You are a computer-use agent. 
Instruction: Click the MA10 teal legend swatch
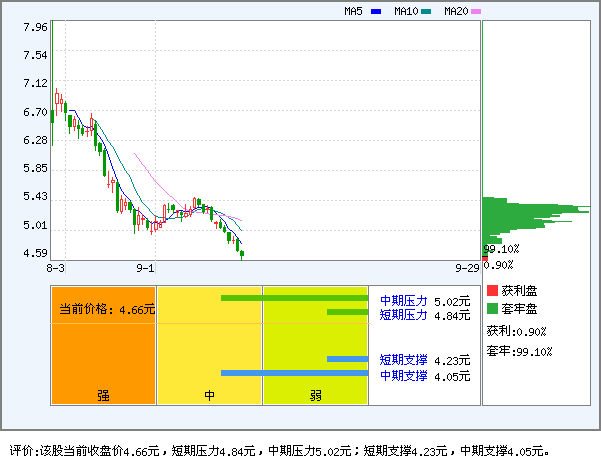426,11
